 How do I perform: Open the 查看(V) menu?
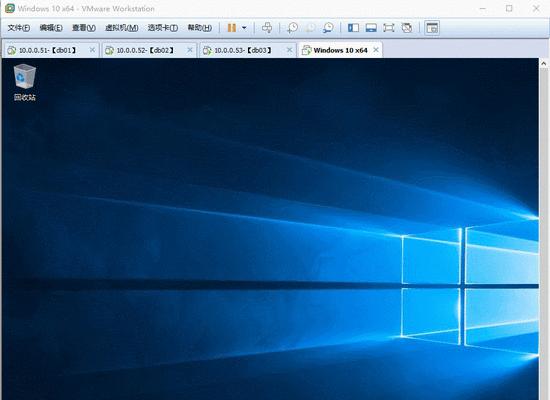(x=84, y=28)
